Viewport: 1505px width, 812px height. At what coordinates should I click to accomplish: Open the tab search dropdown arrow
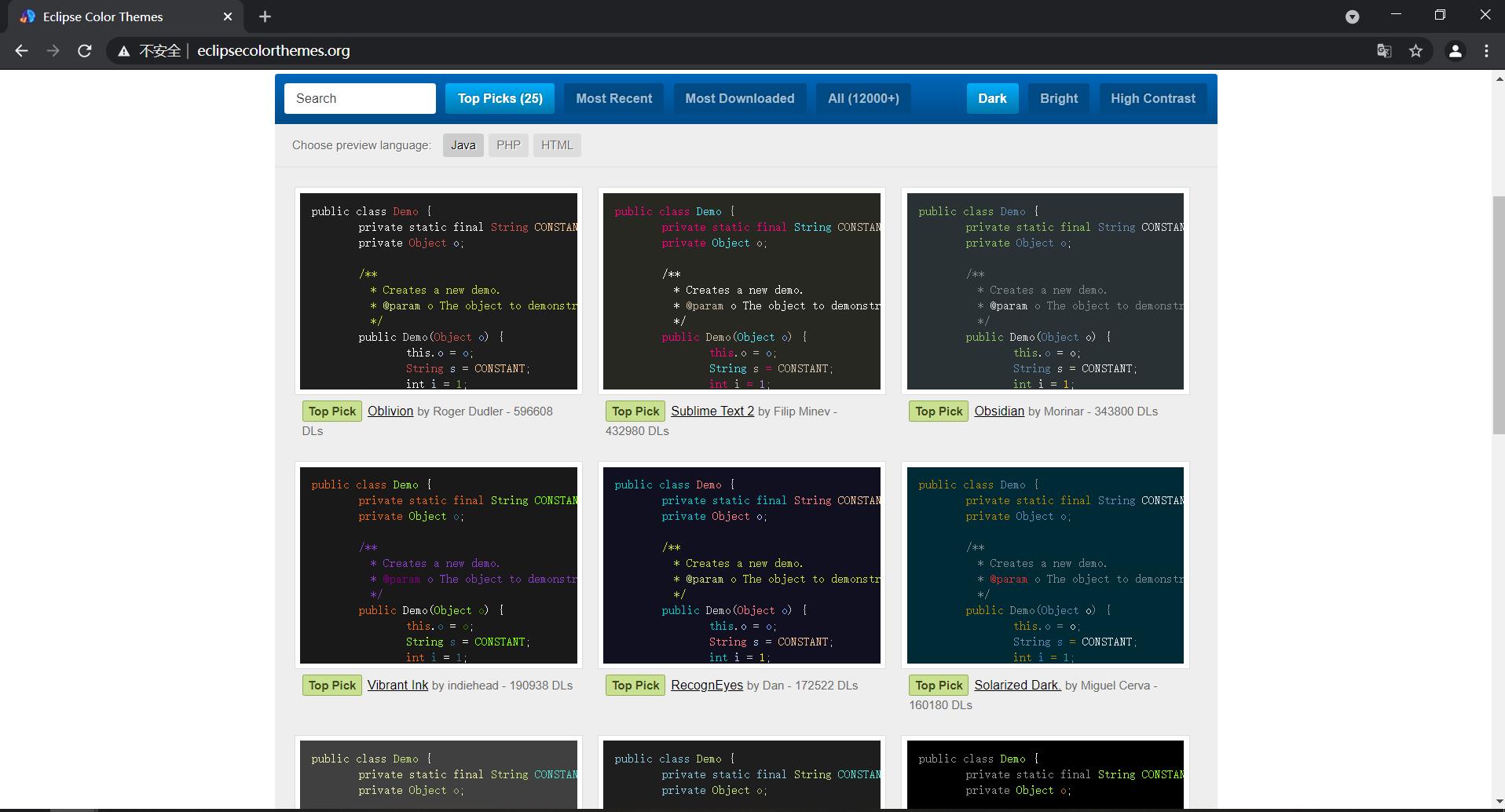pos(1352,16)
